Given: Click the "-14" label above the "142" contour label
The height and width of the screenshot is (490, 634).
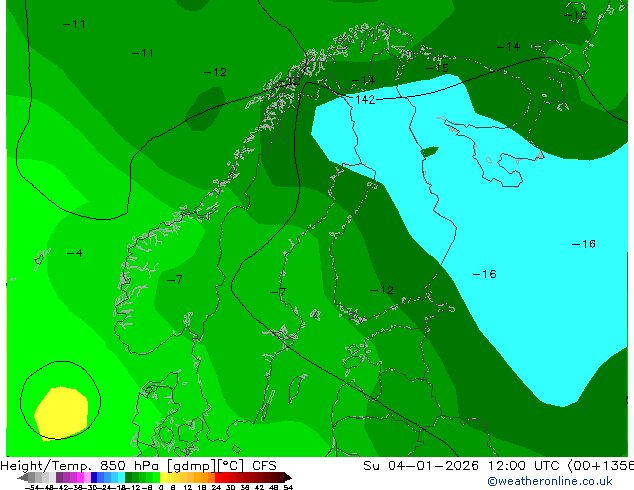Looking at the screenshot, I should (363, 80).
